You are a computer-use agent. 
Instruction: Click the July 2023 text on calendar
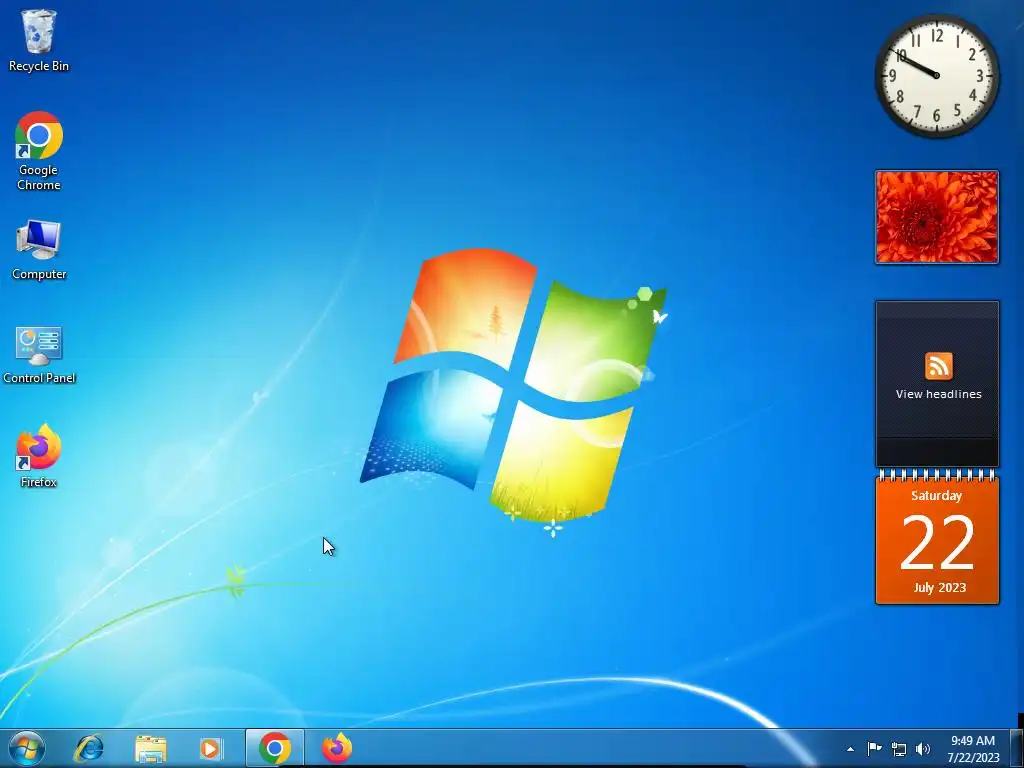[939, 588]
